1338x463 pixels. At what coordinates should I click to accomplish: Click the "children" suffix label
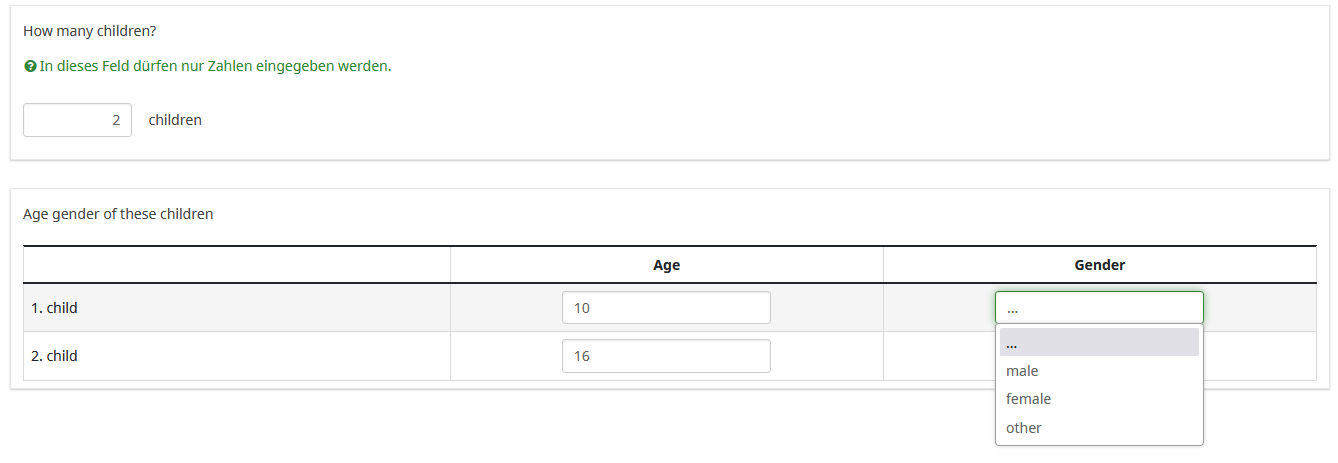[175, 120]
